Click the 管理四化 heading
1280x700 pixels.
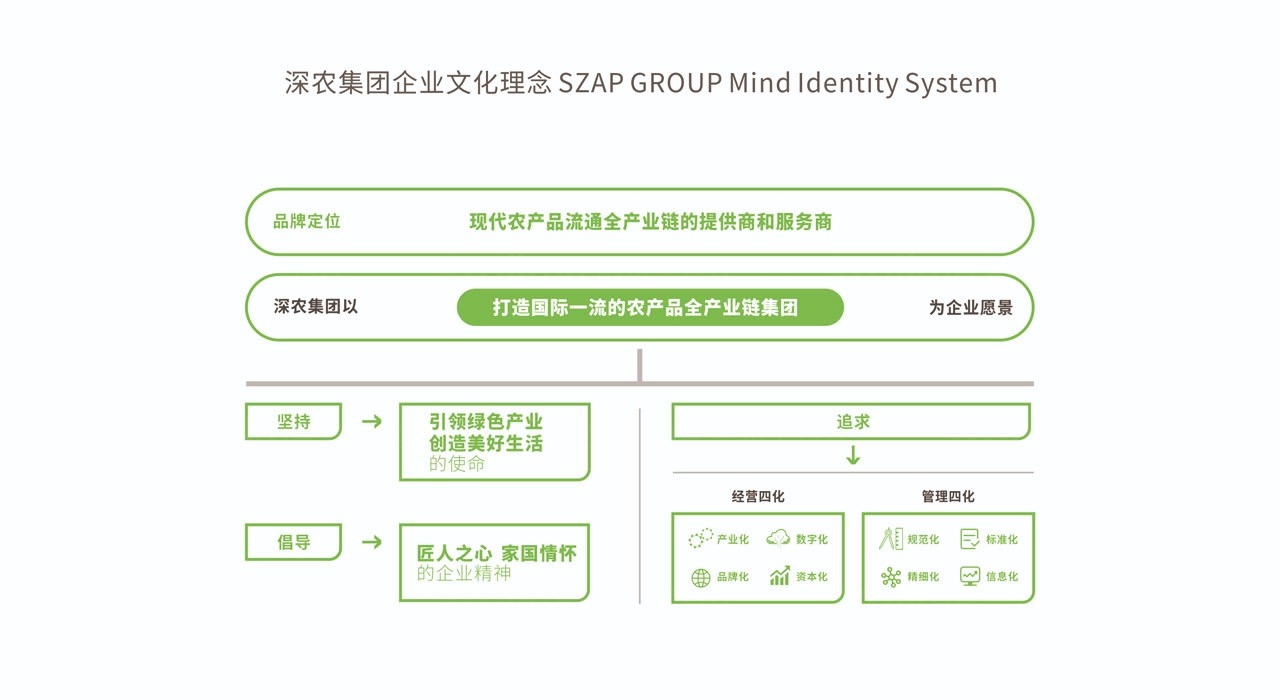click(947, 496)
